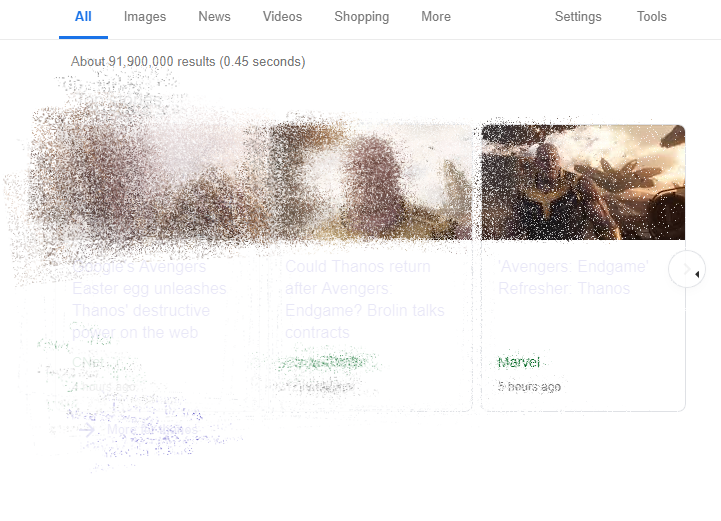Image resolution: width=721 pixels, height=521 pixels.
Task: Expand the More search categories menu
Action: 436,17
